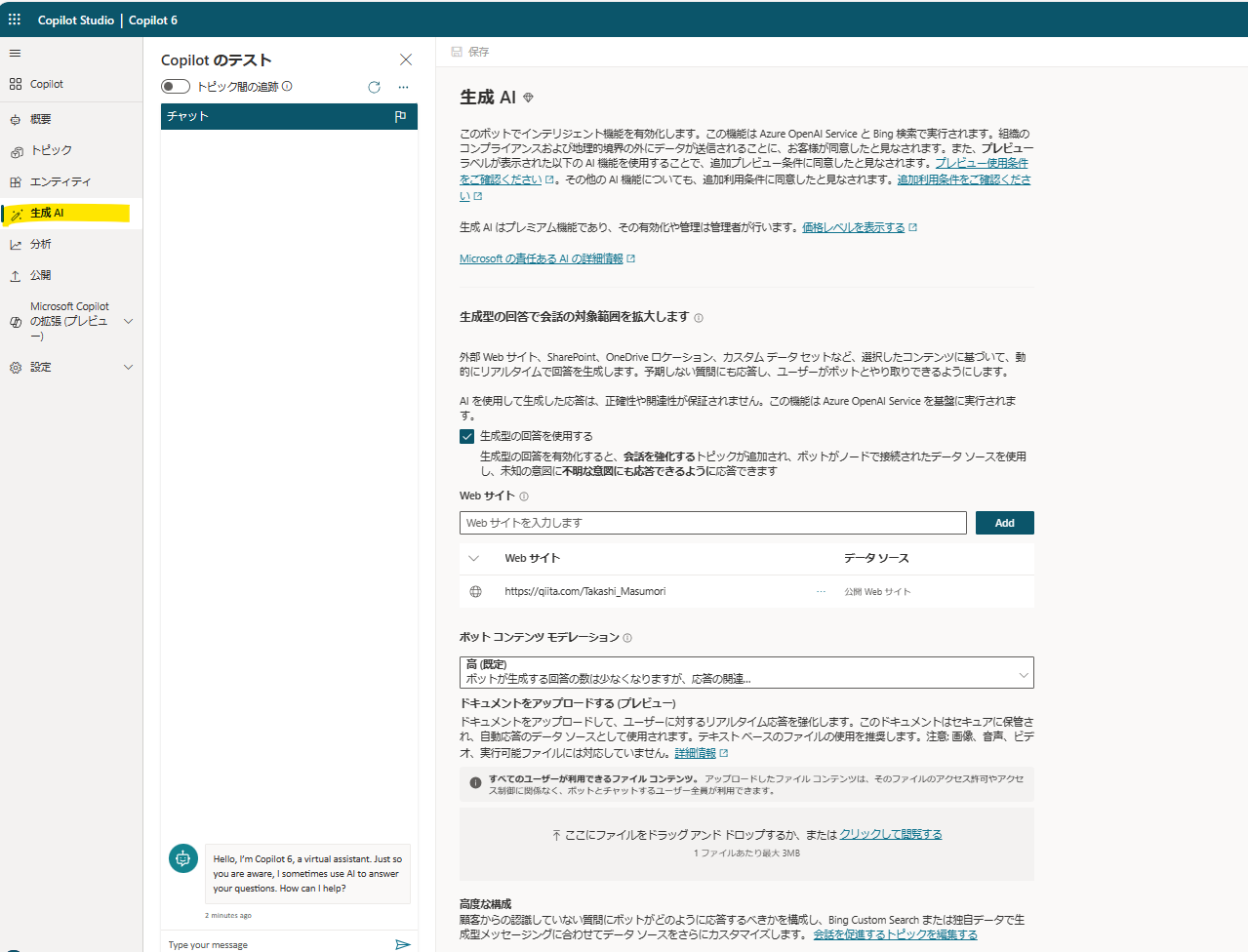The height and width of the screenshot is (952, 1248).
Task: Expand Microsoft Copilot の拡張 chevron
Action: pos(128,321)
